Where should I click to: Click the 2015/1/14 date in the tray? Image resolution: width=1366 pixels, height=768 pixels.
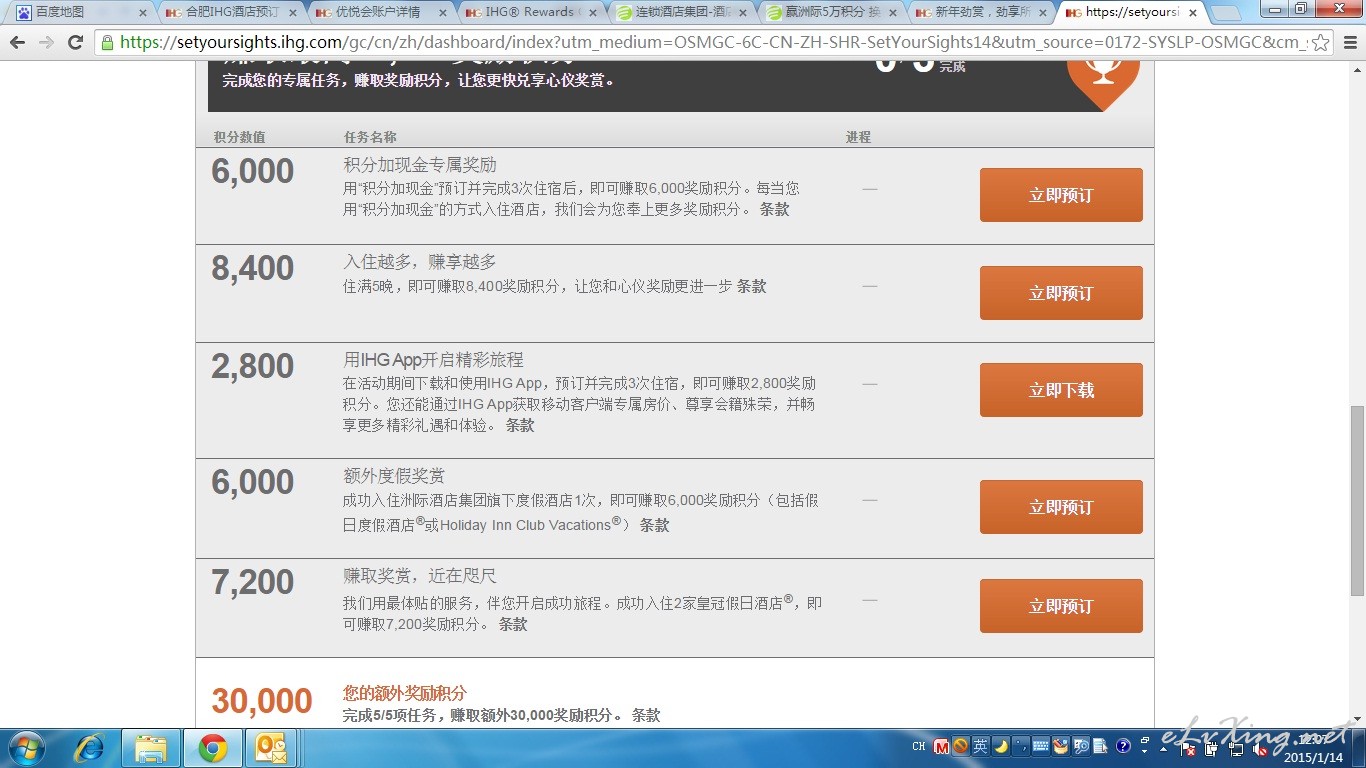click(1315, 757)
